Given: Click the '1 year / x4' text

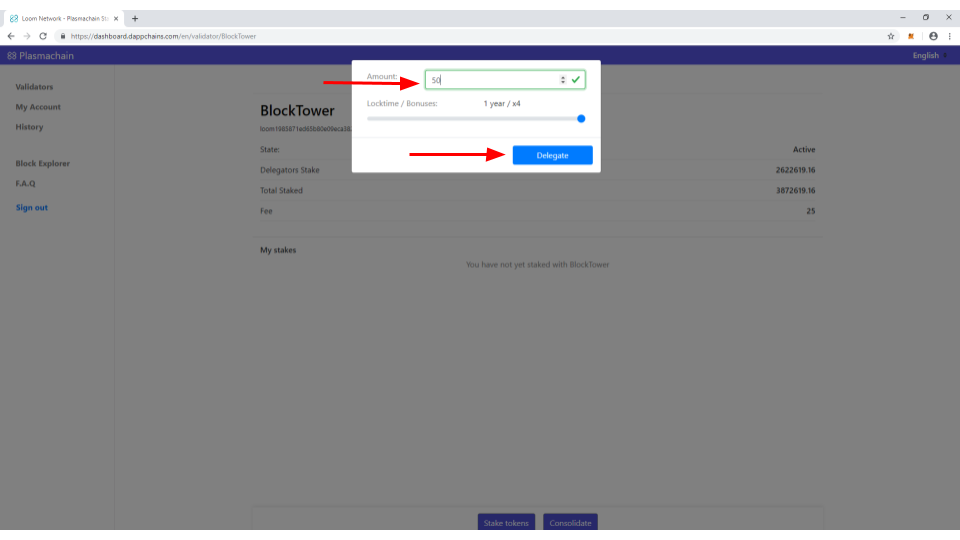Looking at the screenshot, I should 502,103.
